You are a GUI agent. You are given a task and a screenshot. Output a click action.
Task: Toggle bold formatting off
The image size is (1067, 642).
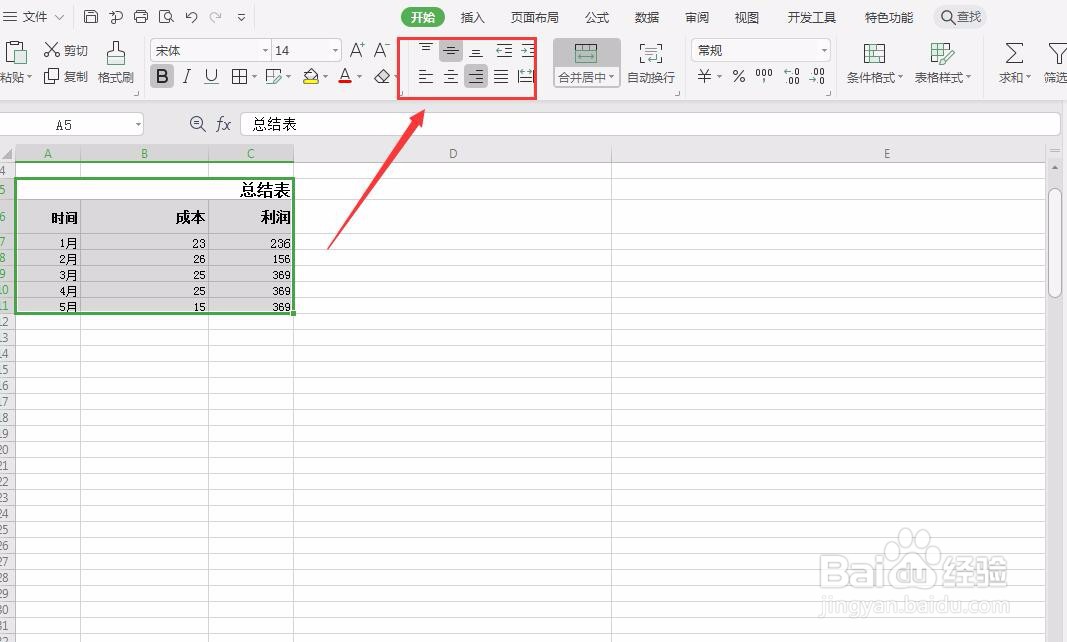[x=161, y=75]
